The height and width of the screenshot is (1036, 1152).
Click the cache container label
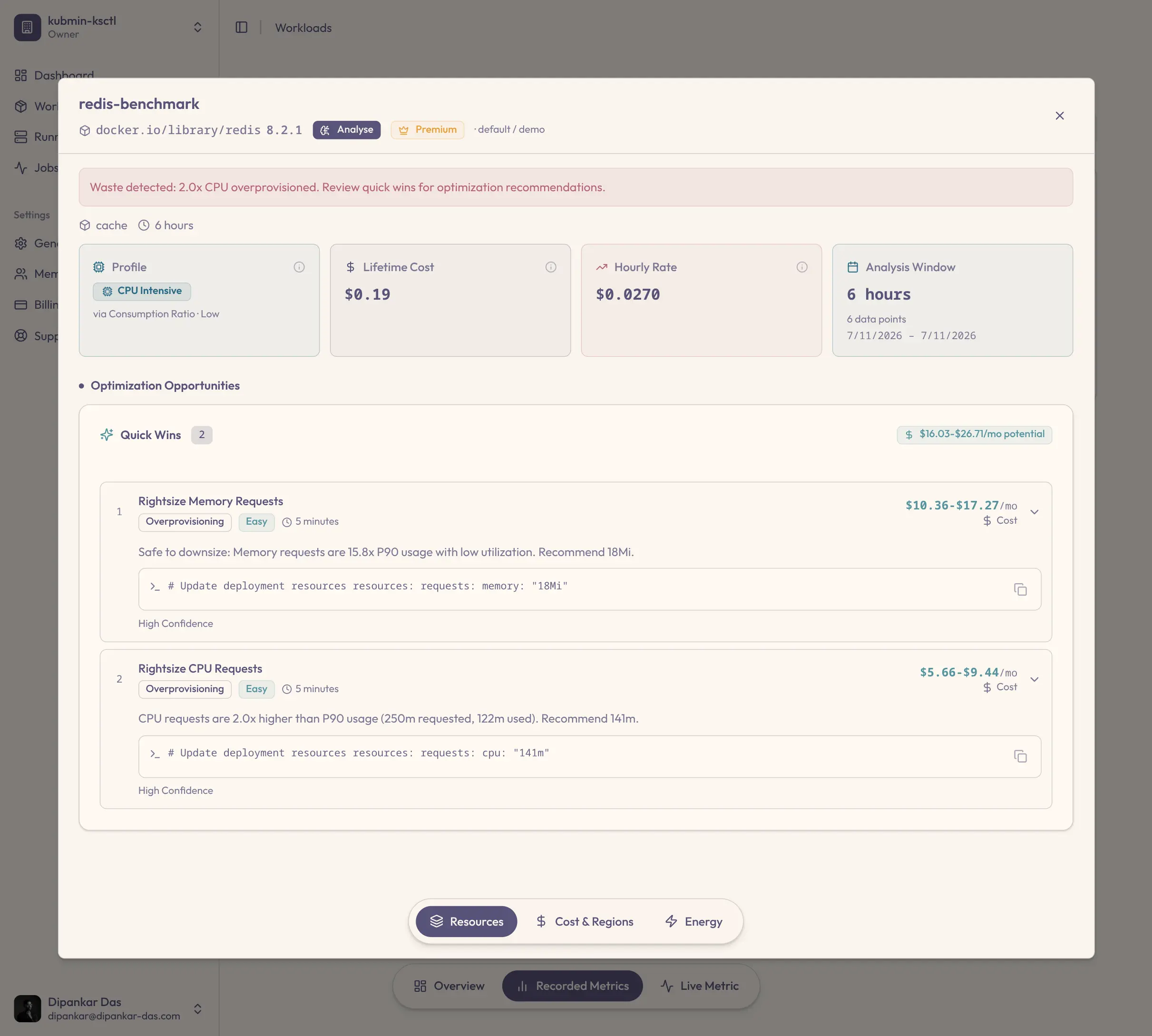tap(111, 225)
